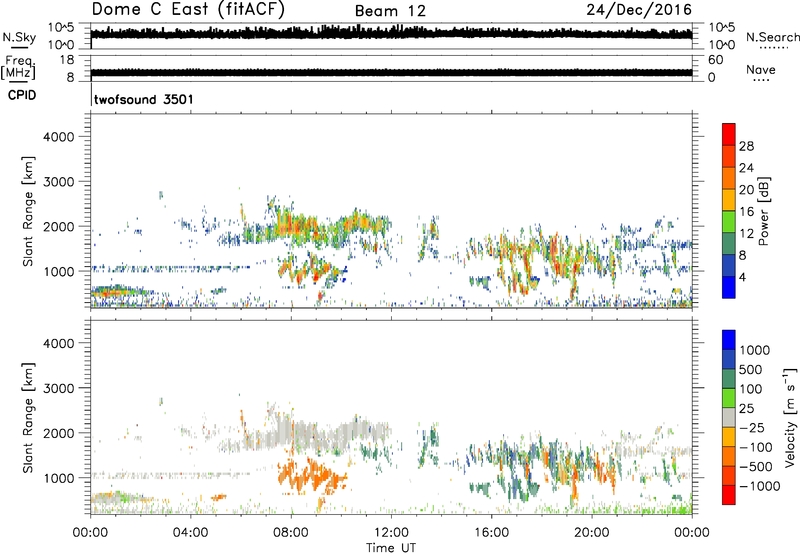The width and height of the screenshot is (800, 554).
Task: Click the black frequency band in Freq panel
Action: click(x=391, y=73)
